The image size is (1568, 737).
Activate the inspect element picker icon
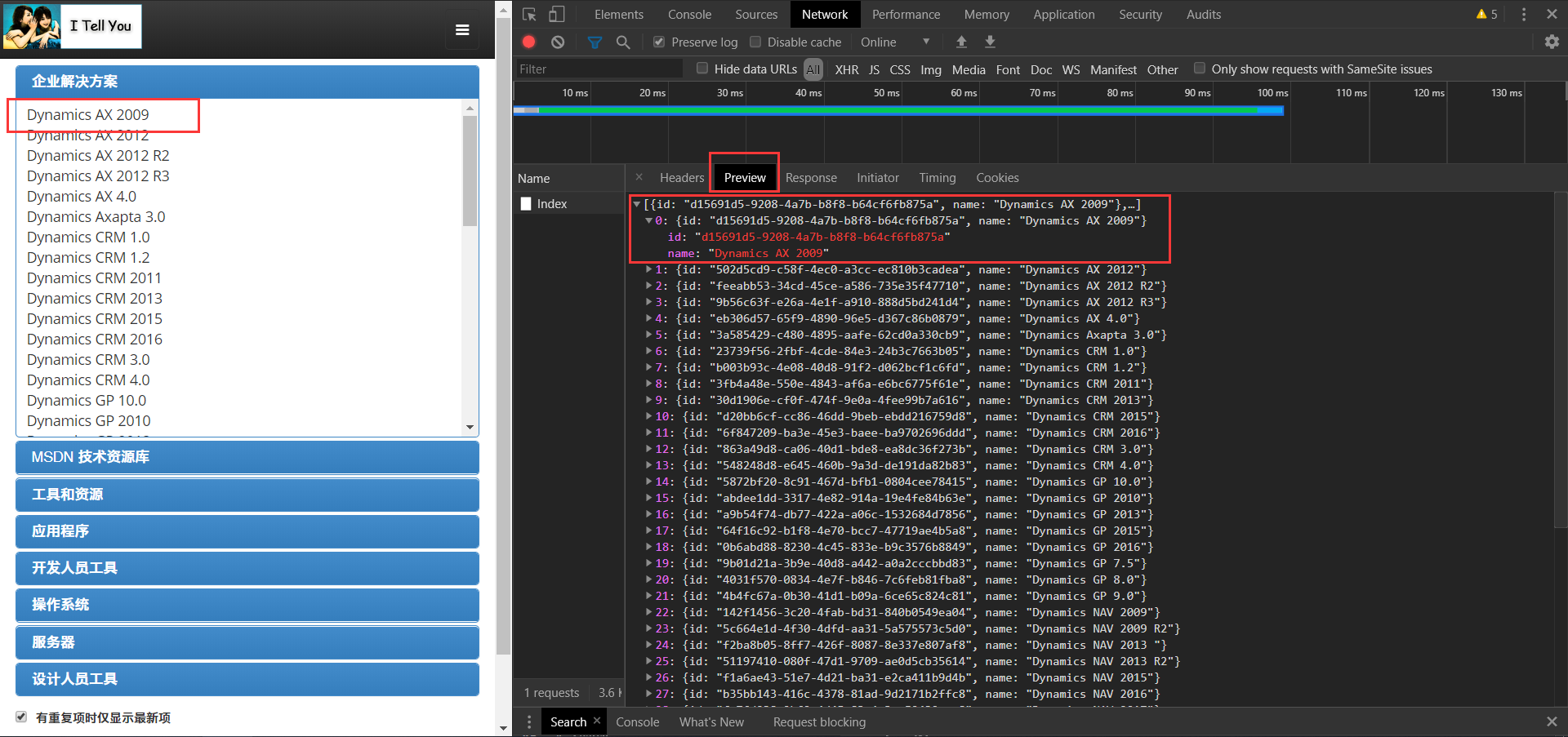tap(529, 14)
